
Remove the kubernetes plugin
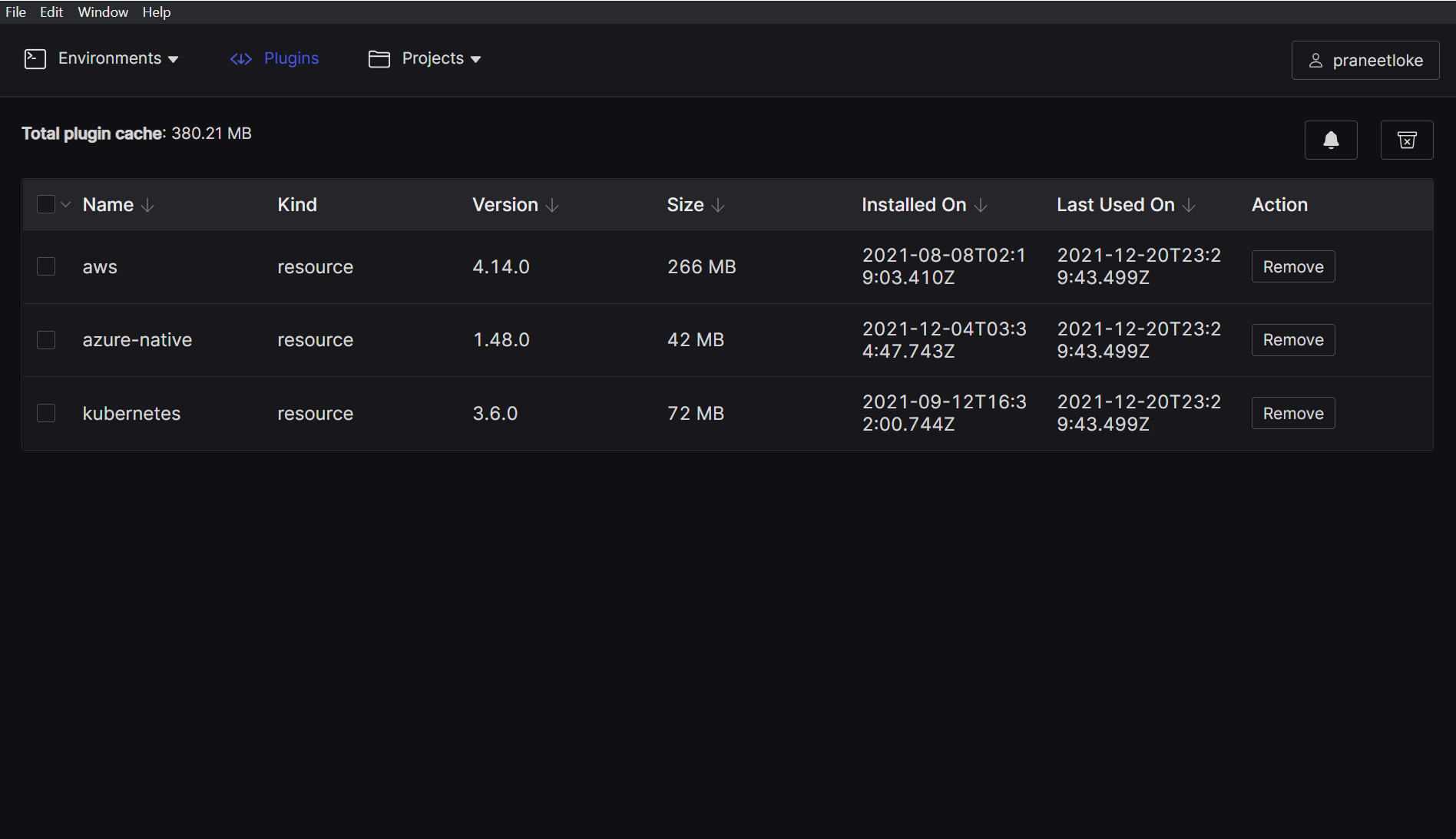[x=1292, y=413]
